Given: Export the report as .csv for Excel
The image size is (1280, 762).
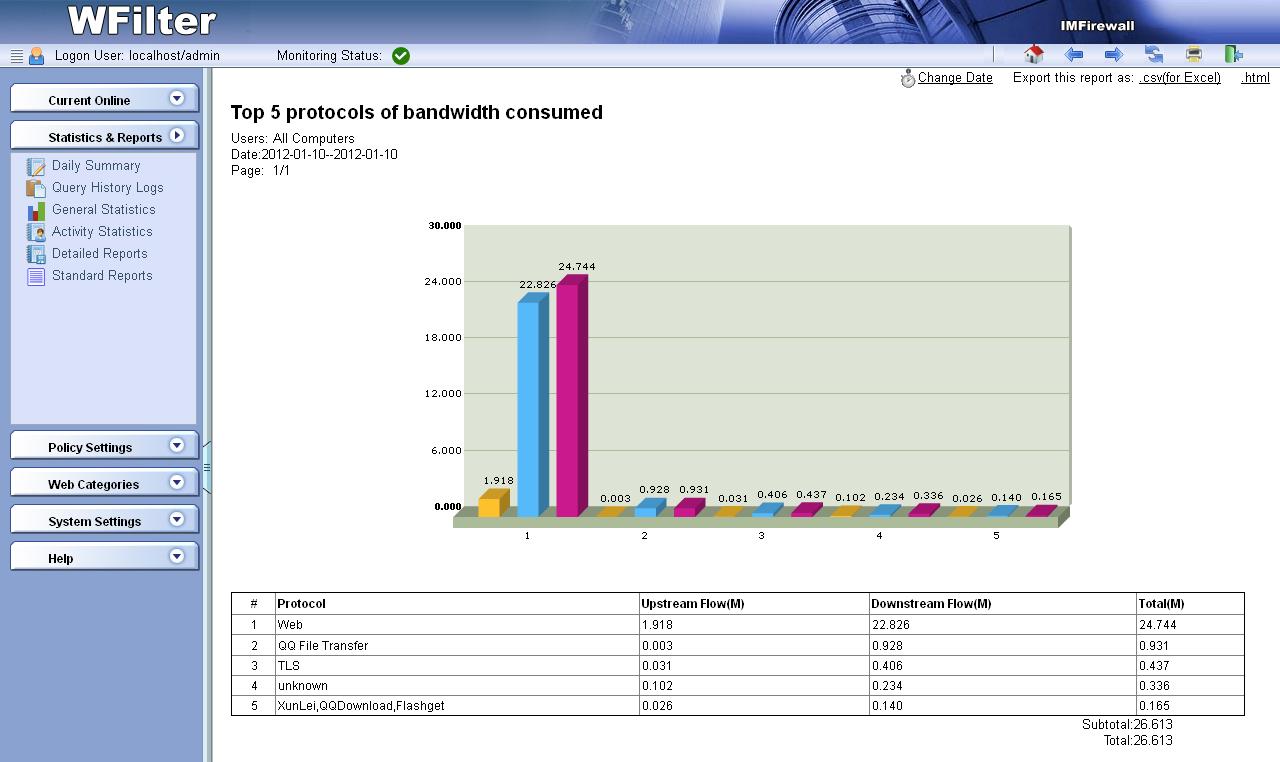Looking at the screenshot, I should [x=1180, y=78].
